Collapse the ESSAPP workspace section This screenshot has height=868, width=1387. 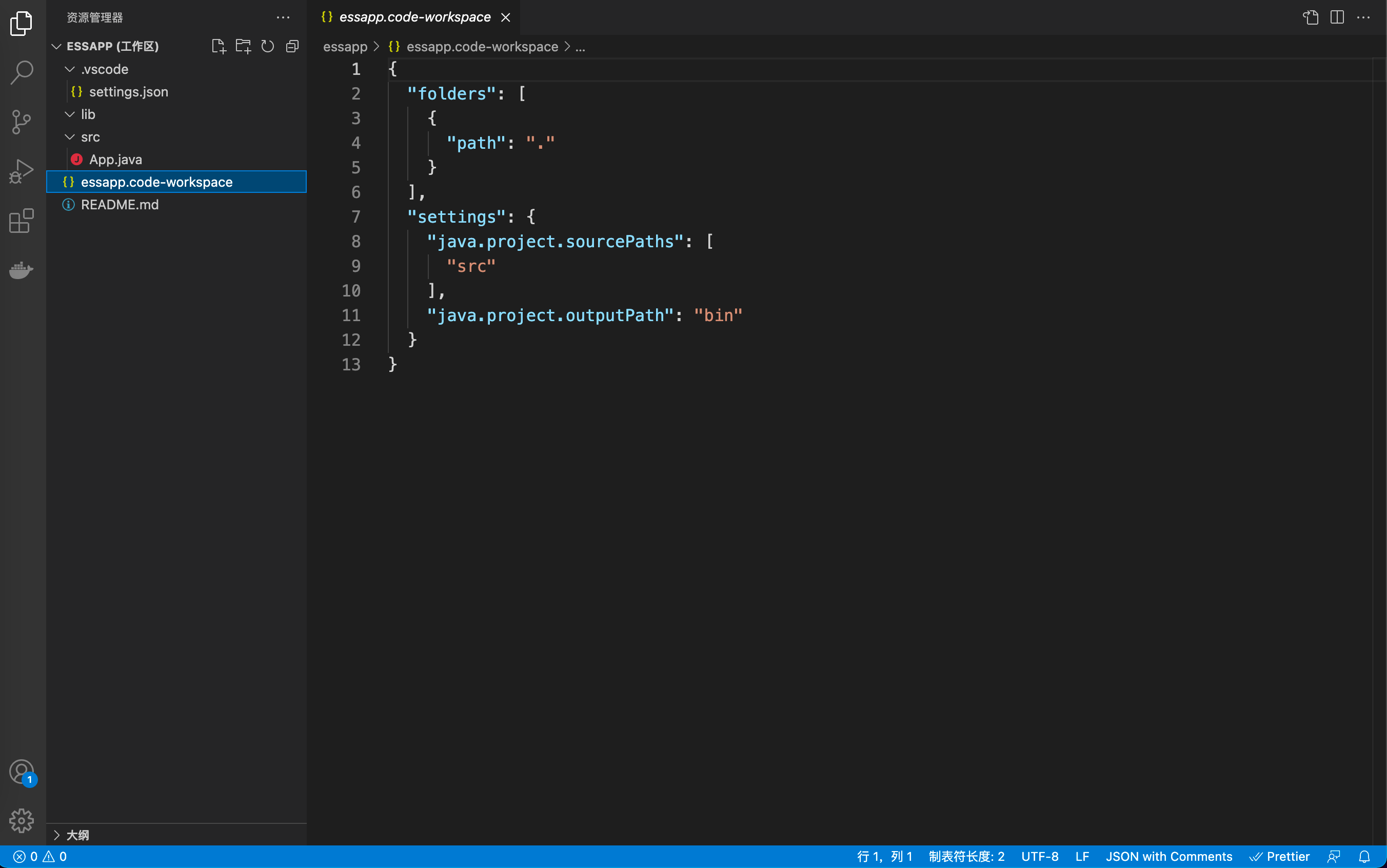click(56, 46)
